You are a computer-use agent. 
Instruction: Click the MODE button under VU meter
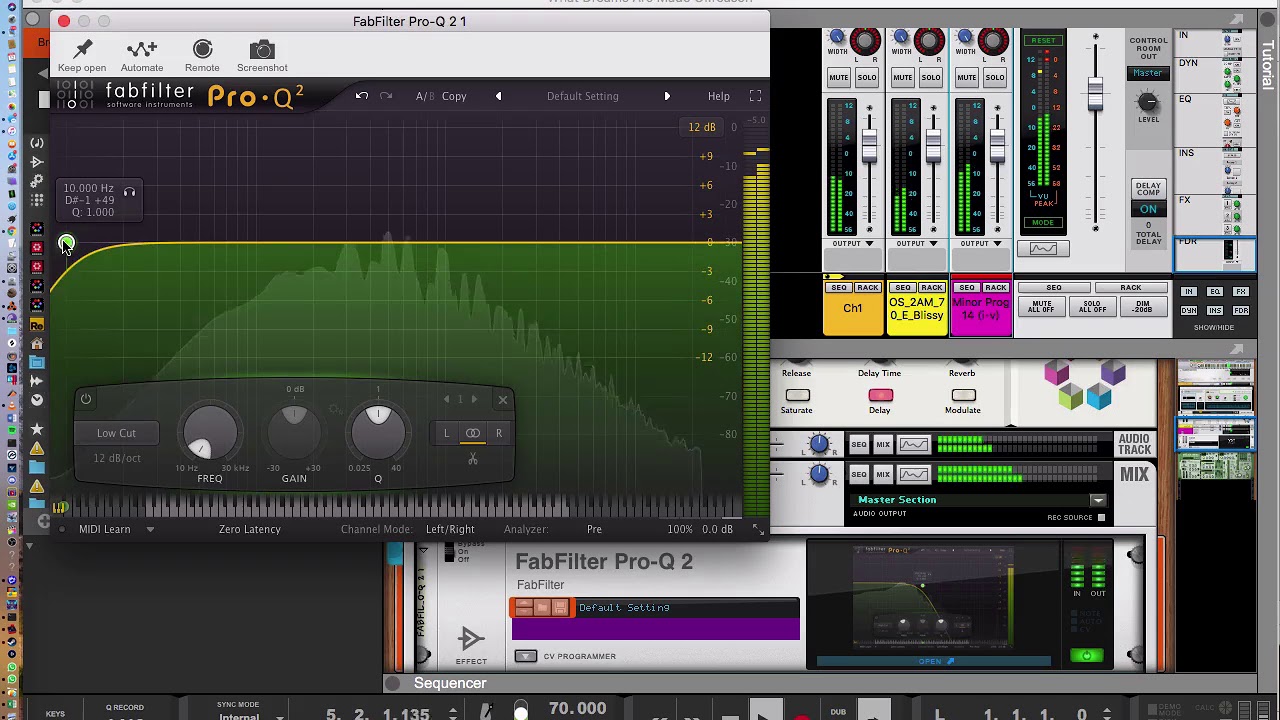coord(1042,222)
